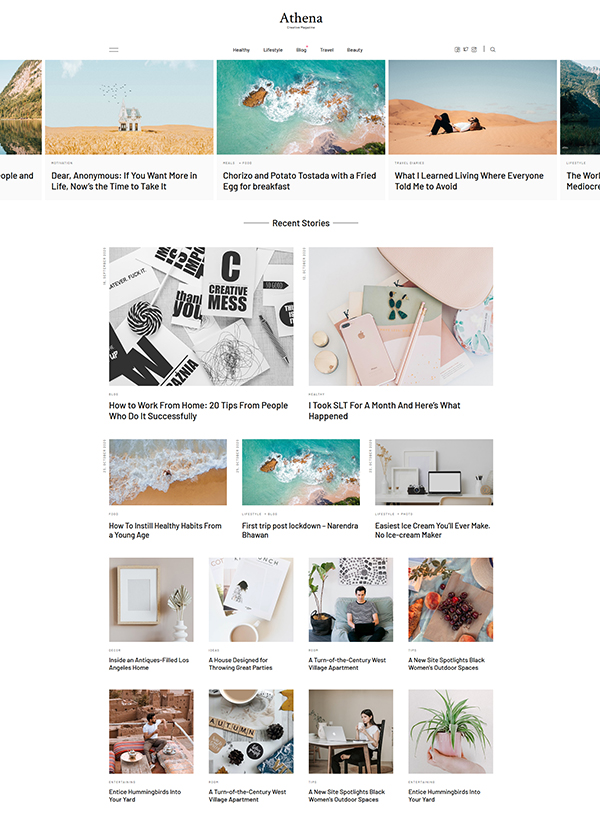Read What I Learned Living Where Everyone article
This screenshot has width=600, height=821.
pyautogui.click(x=469, y=181)
